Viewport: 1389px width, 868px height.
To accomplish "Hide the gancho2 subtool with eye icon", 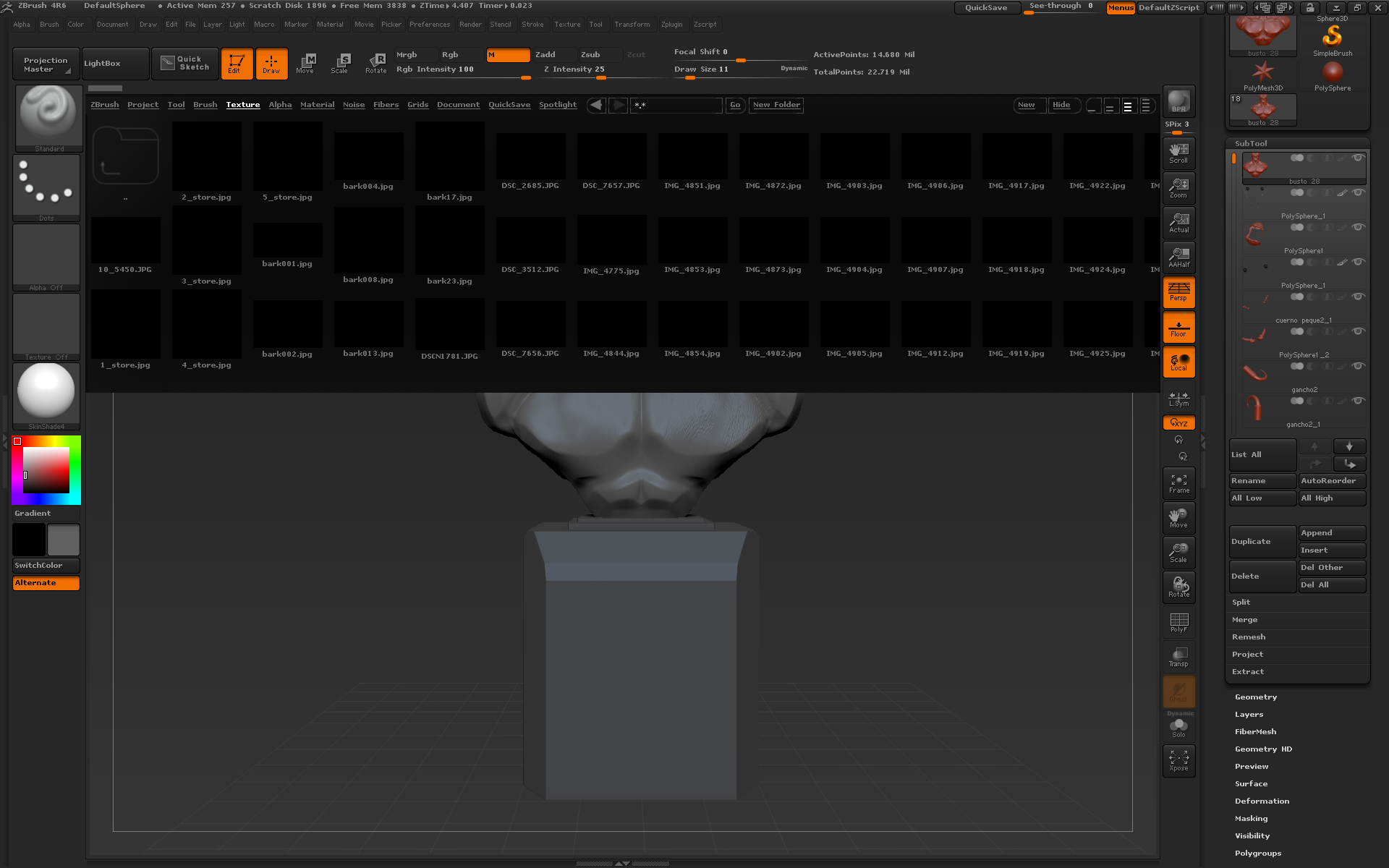I will tap(1358, 366).
